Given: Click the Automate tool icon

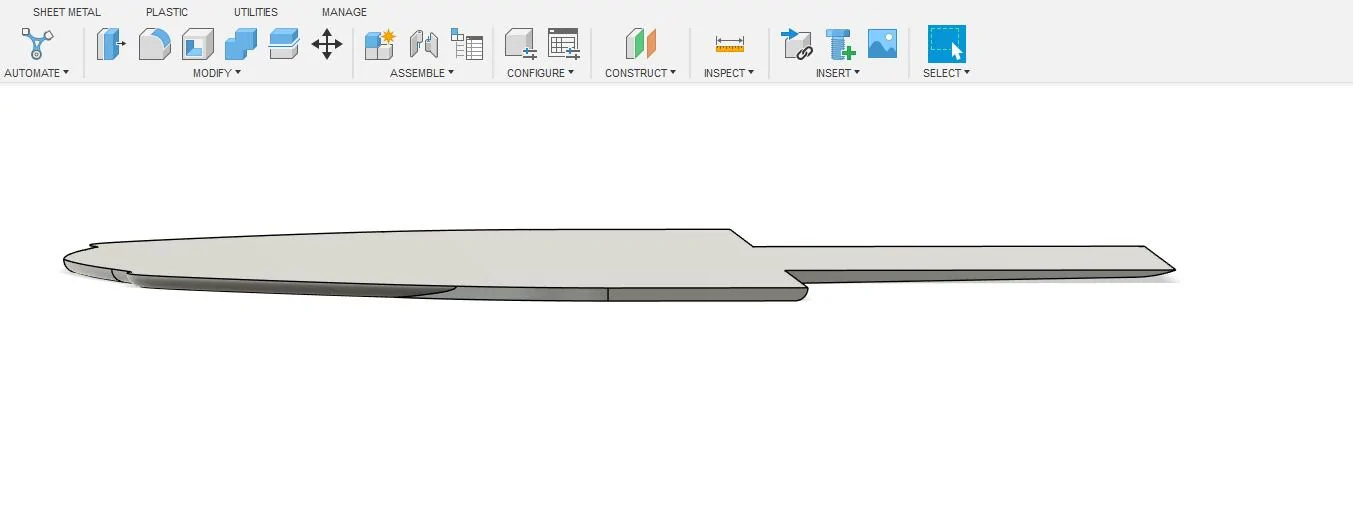Looking at the screenshot, I should pos(37,44).
